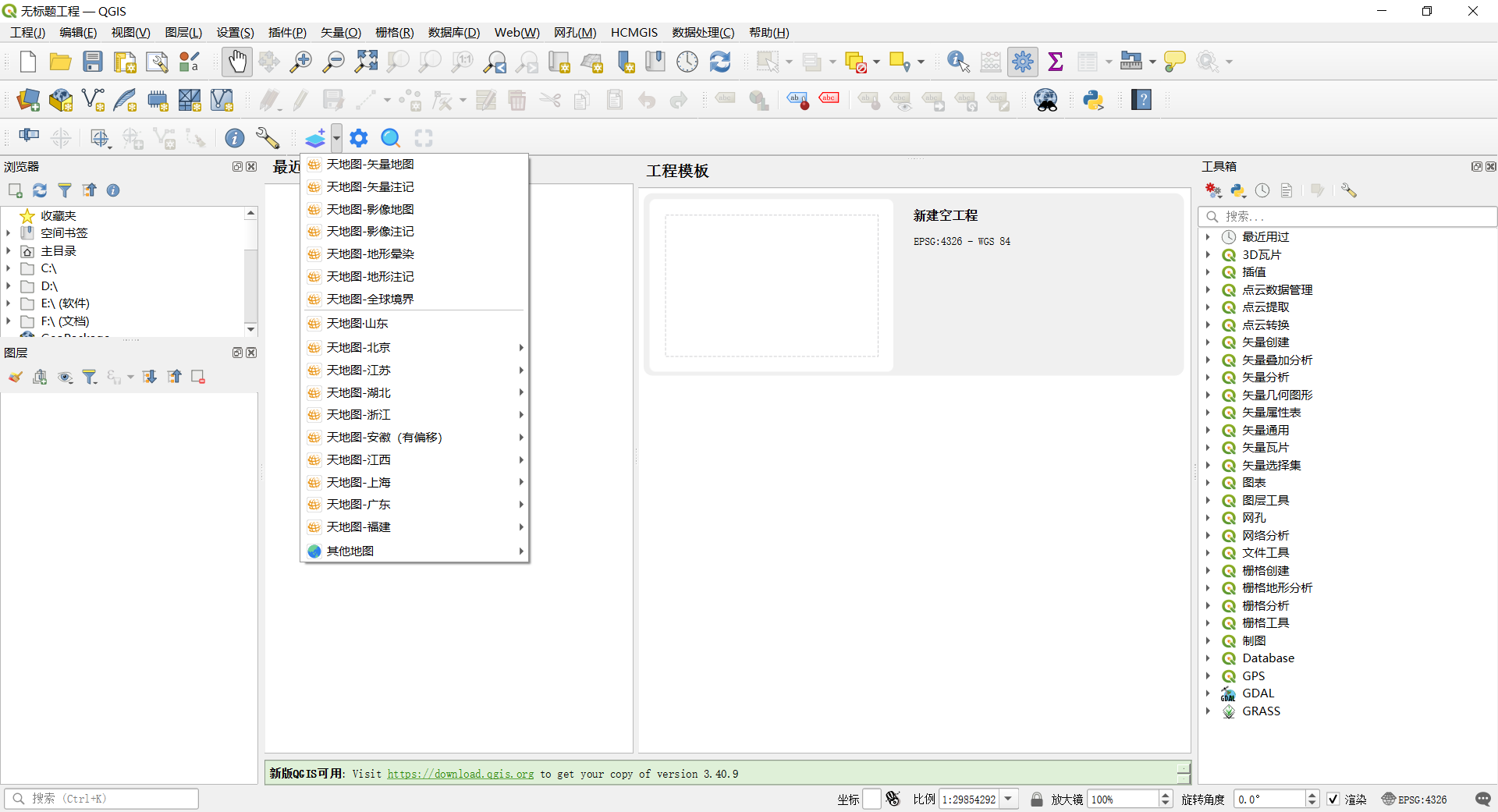1498x812 pixels.
Task: Click the Identify Features tool icon
Action: pyautogui.click(x=957, y=62)
